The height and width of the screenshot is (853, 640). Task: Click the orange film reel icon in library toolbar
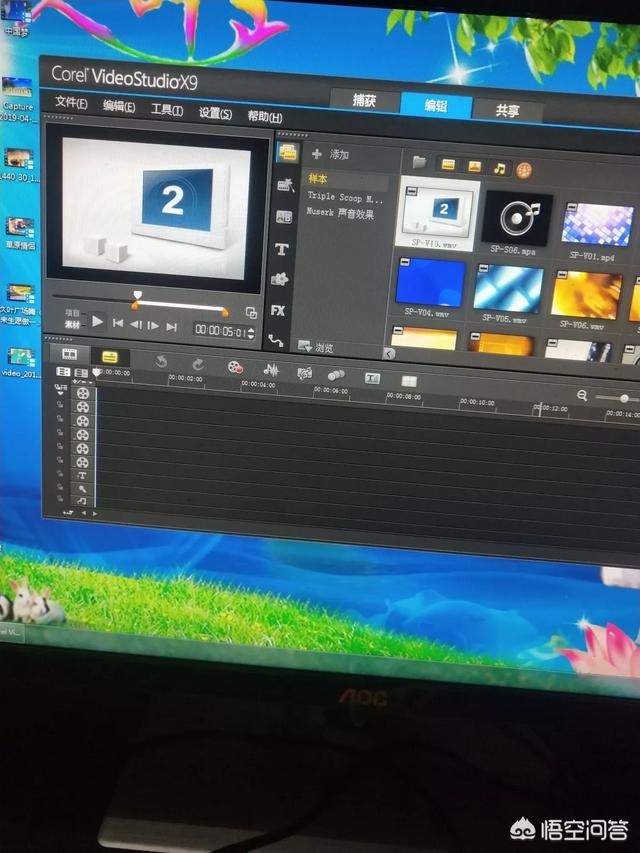(x=523, y=171)
